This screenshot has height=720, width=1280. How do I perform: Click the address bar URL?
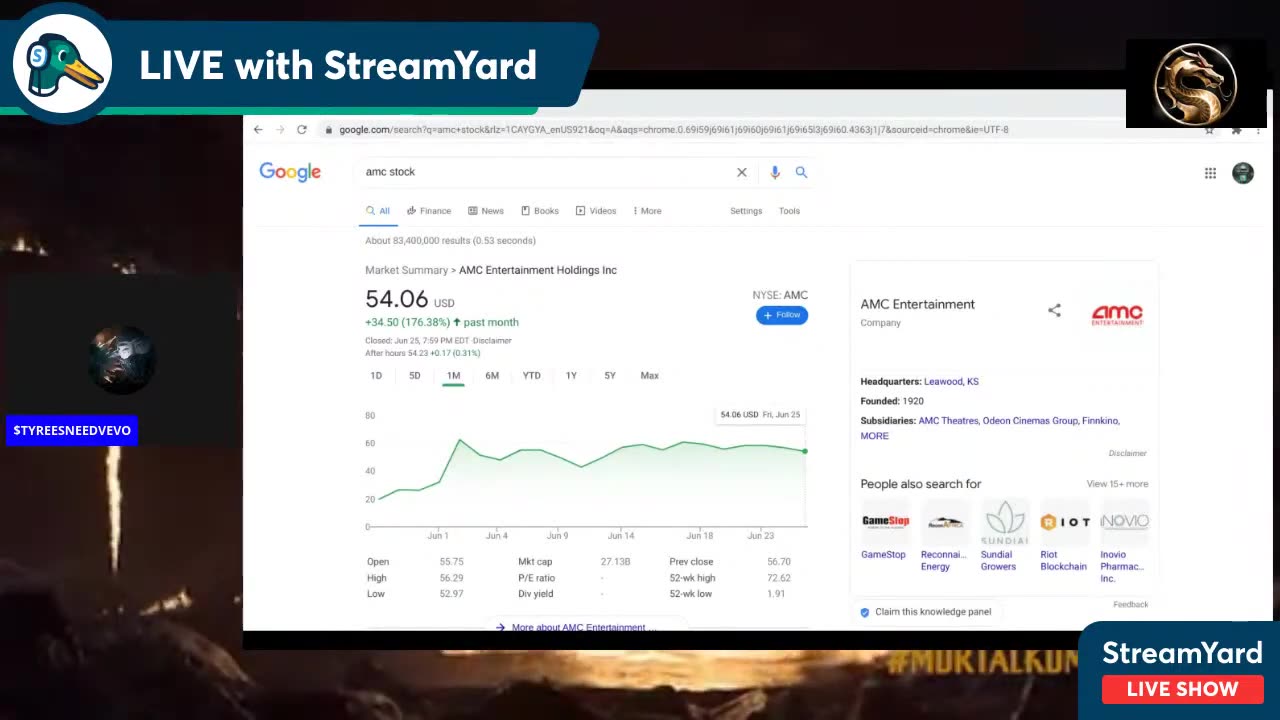673,130
